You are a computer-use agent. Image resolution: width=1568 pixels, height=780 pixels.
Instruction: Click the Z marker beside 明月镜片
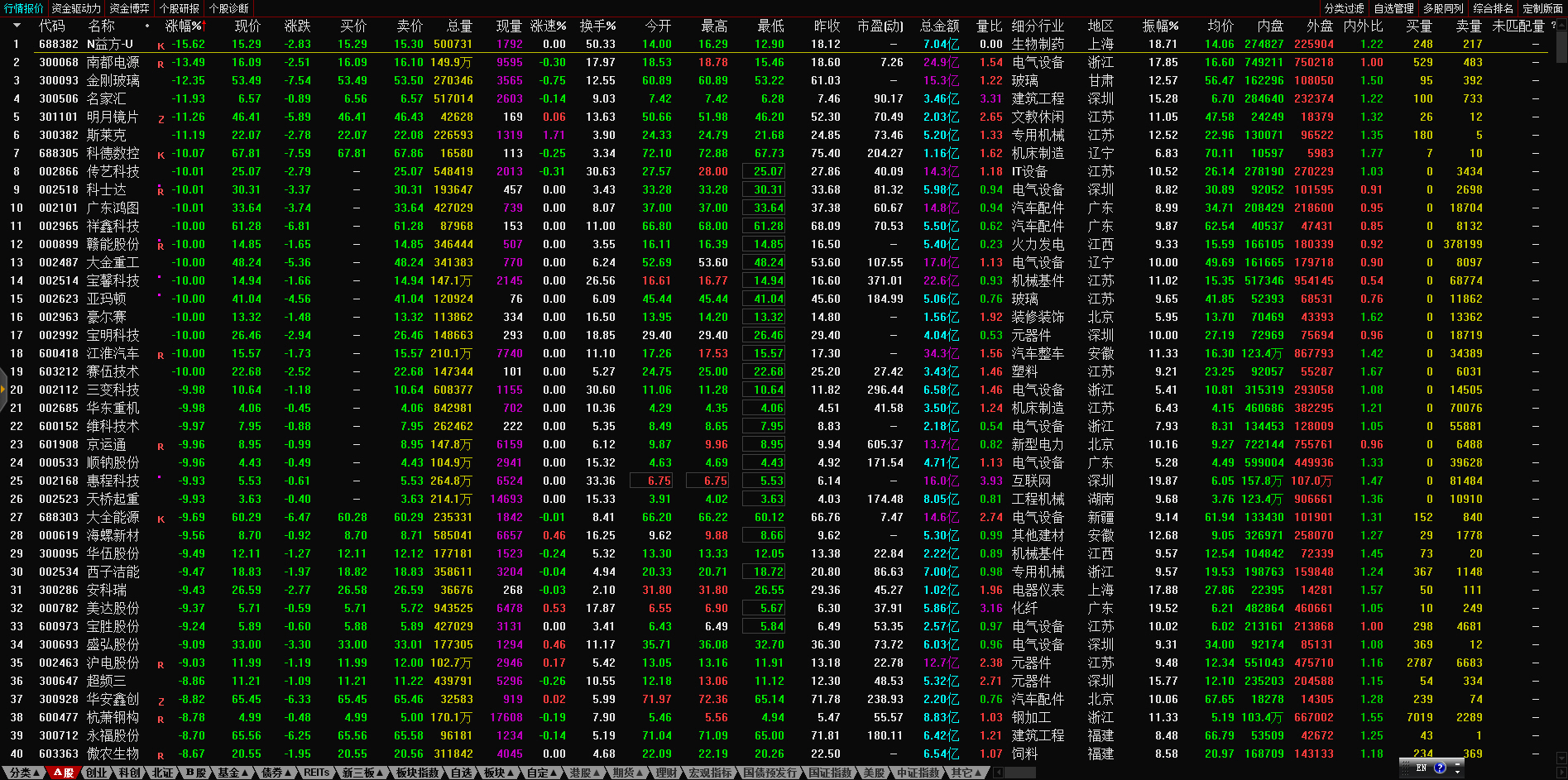click(161, 119)
